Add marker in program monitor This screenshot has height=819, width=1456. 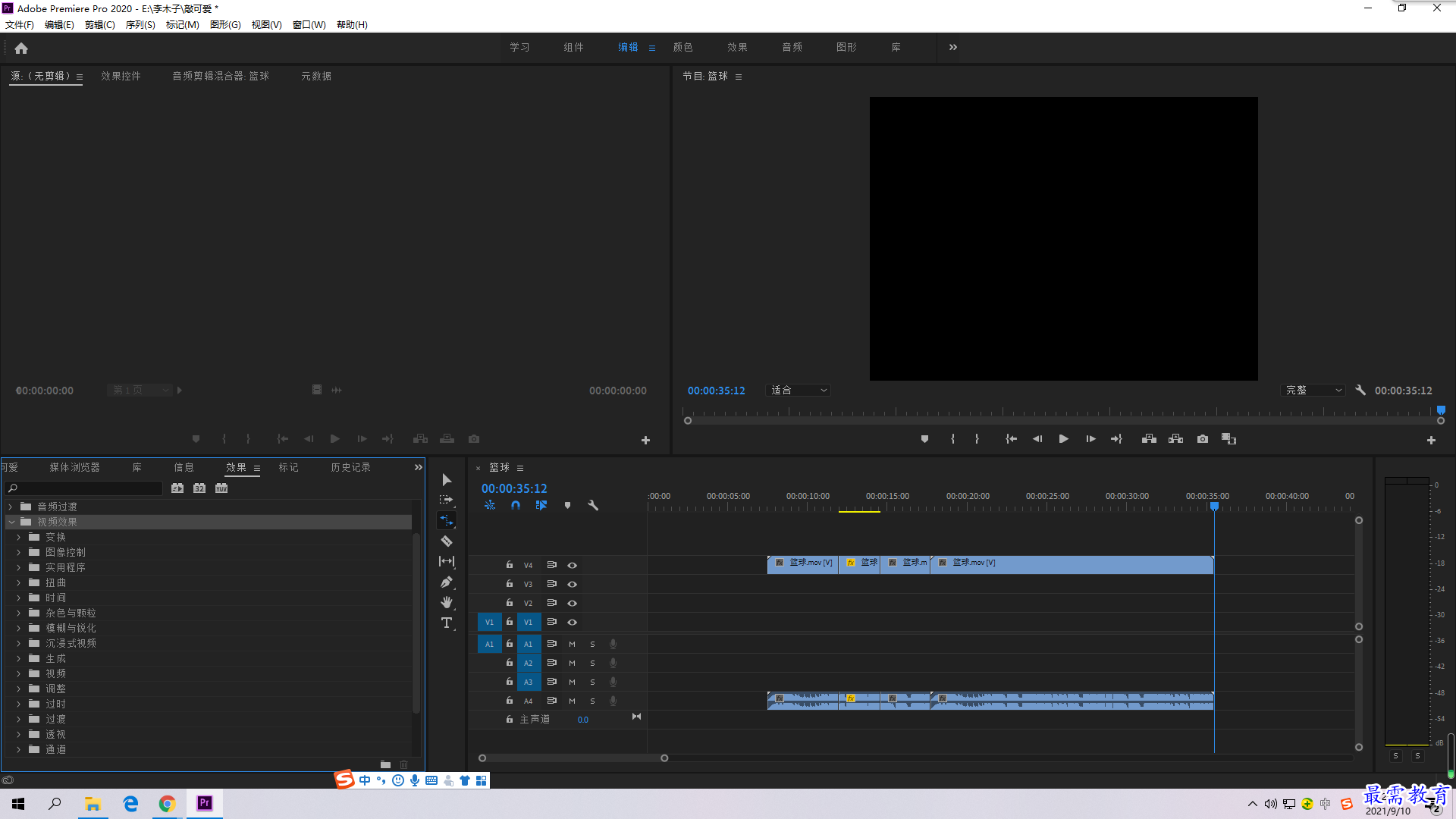pyautogui.click(x=924, y=439)
